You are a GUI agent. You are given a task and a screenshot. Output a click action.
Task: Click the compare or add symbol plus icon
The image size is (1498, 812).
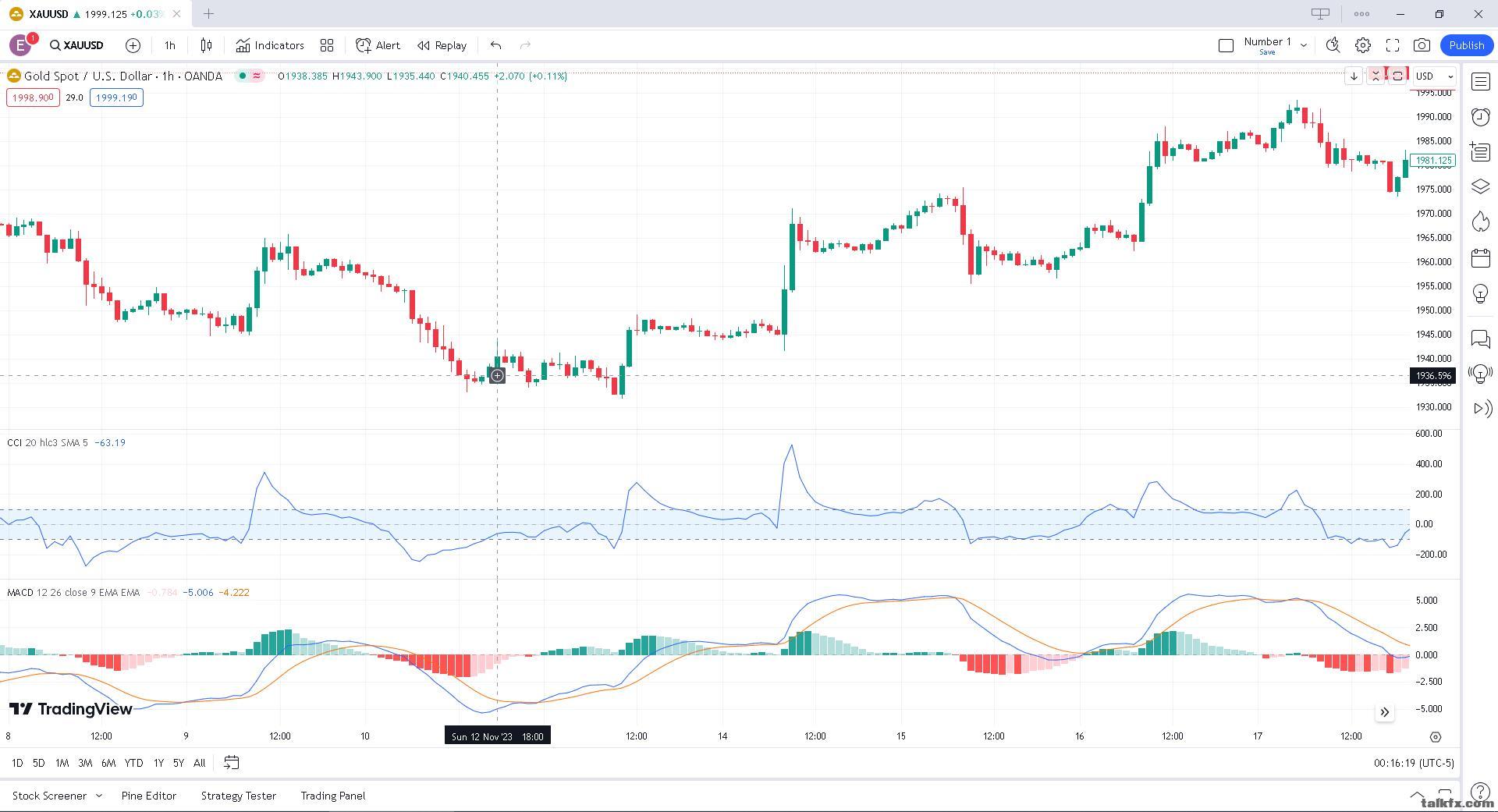133,45
